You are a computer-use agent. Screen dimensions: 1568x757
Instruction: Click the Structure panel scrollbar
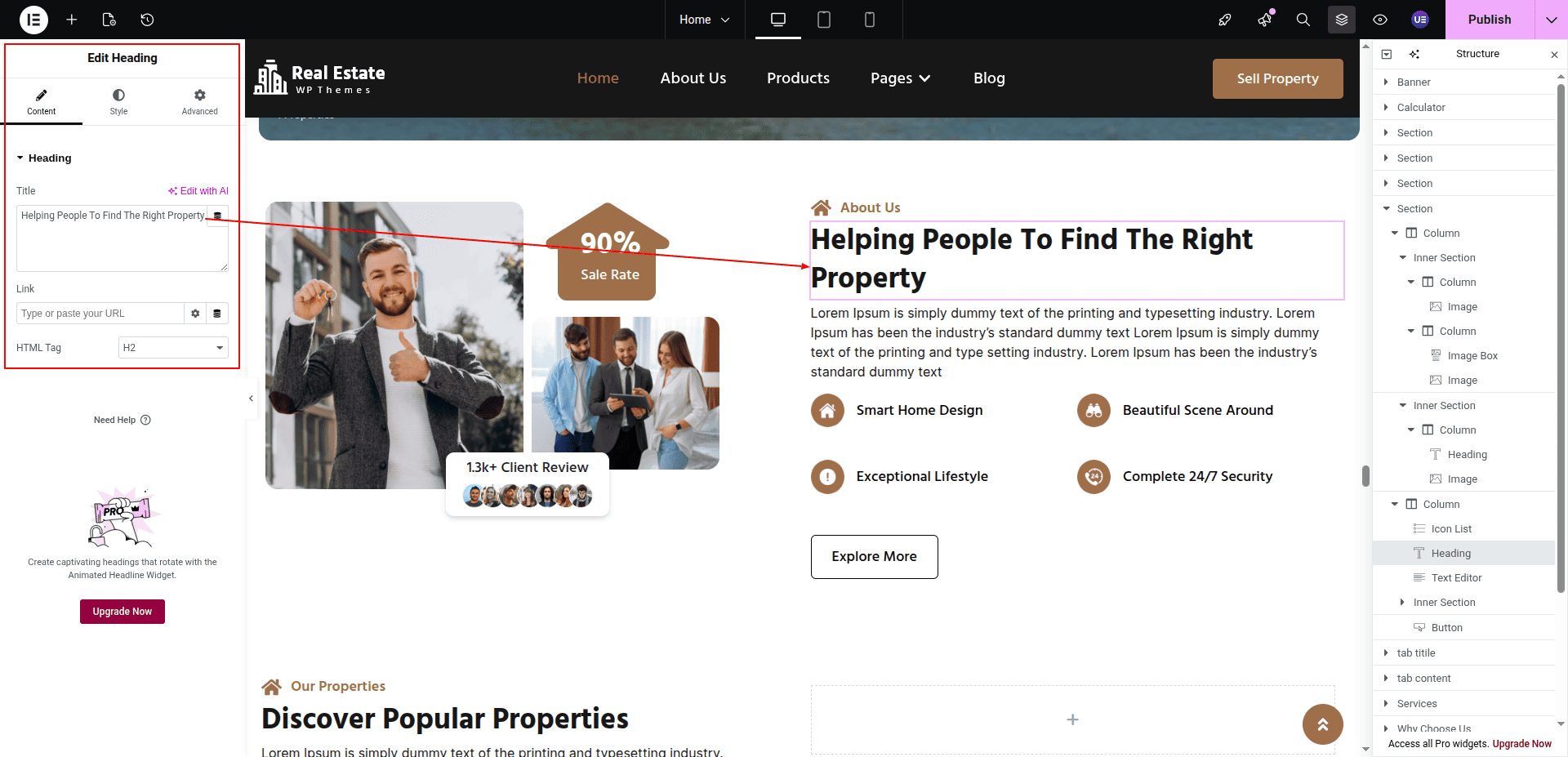tap(1561, 327)
